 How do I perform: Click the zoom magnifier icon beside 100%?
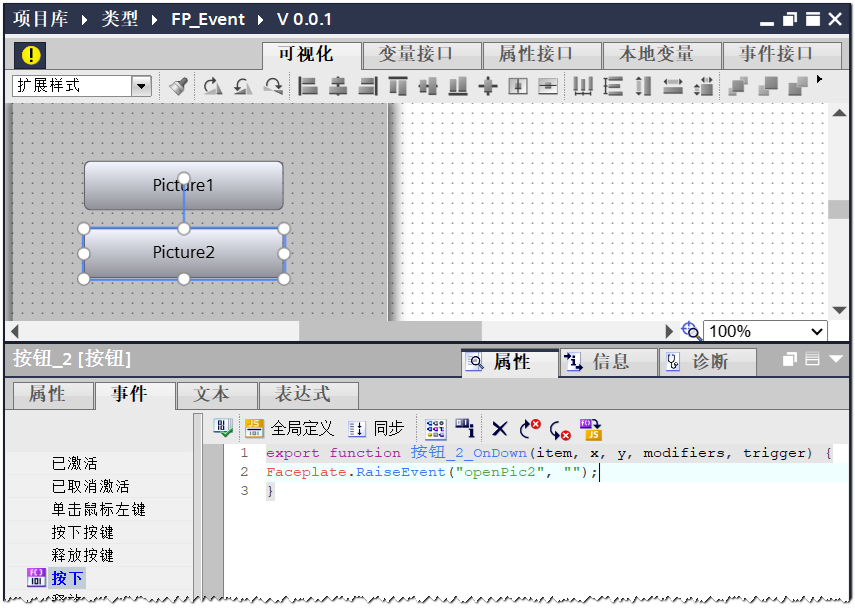pos(690,331)
